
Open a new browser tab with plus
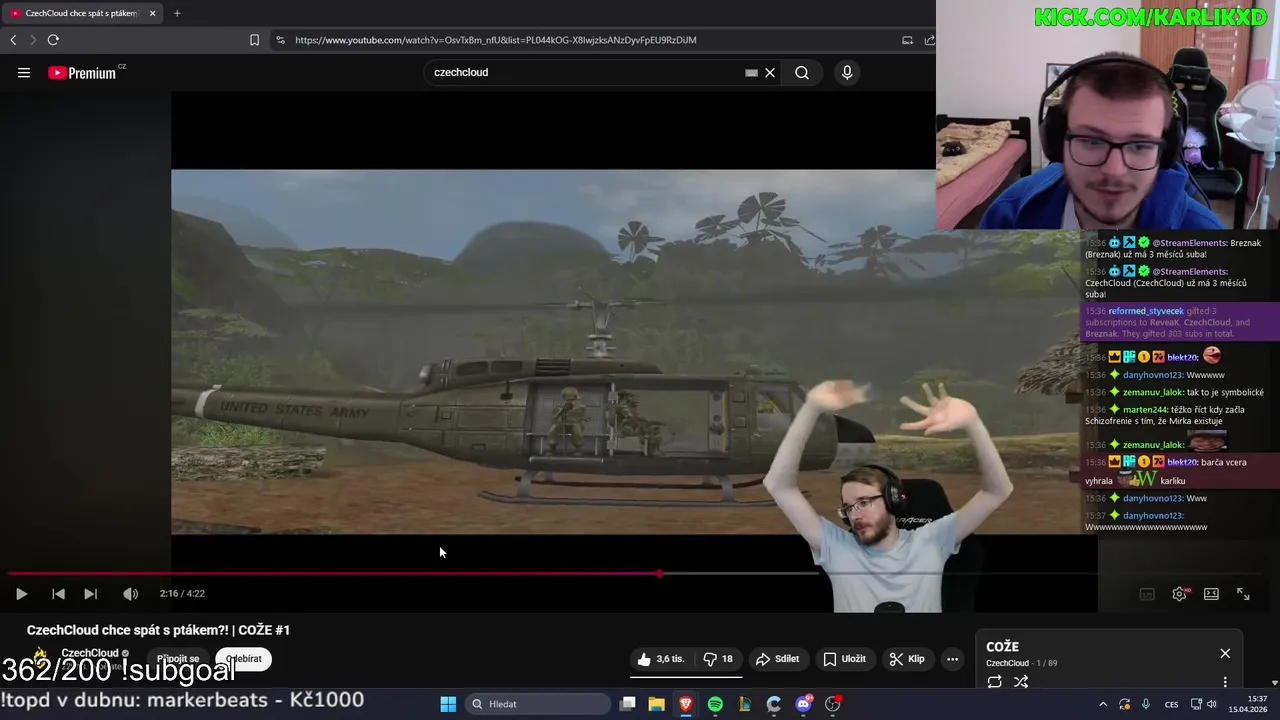tap(177, 13)
